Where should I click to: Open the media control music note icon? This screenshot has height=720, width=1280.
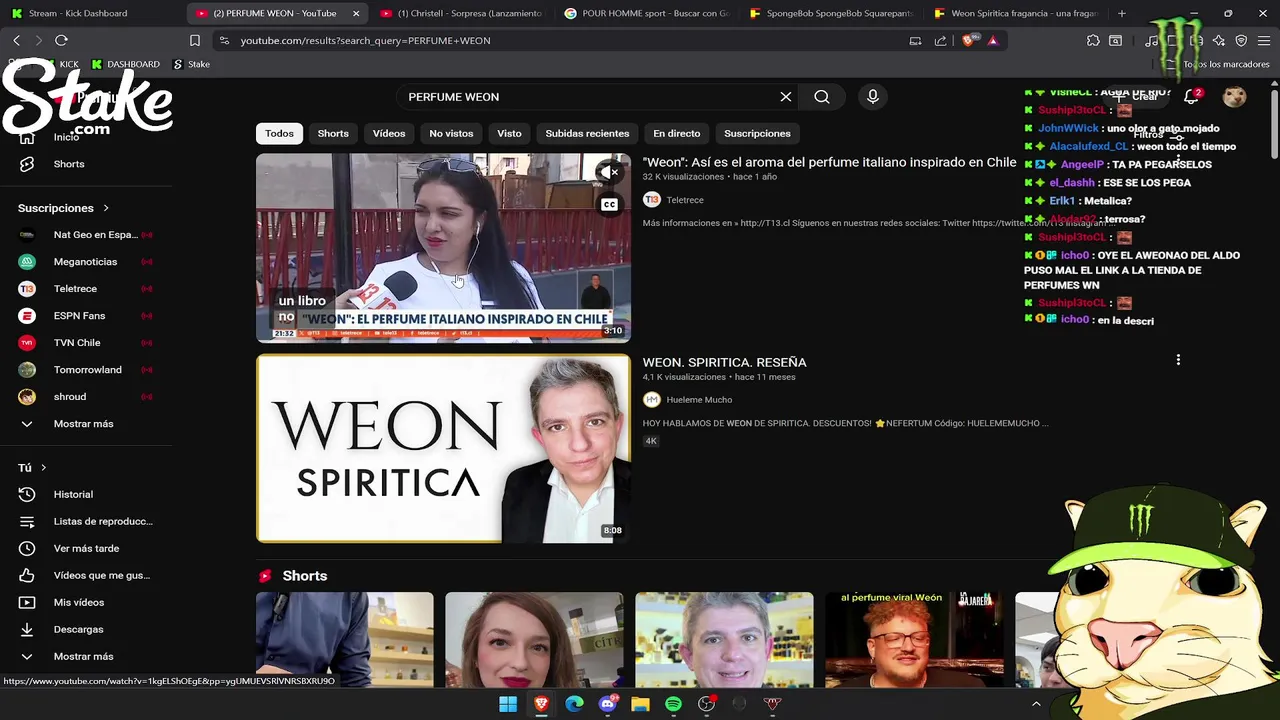1152,41
